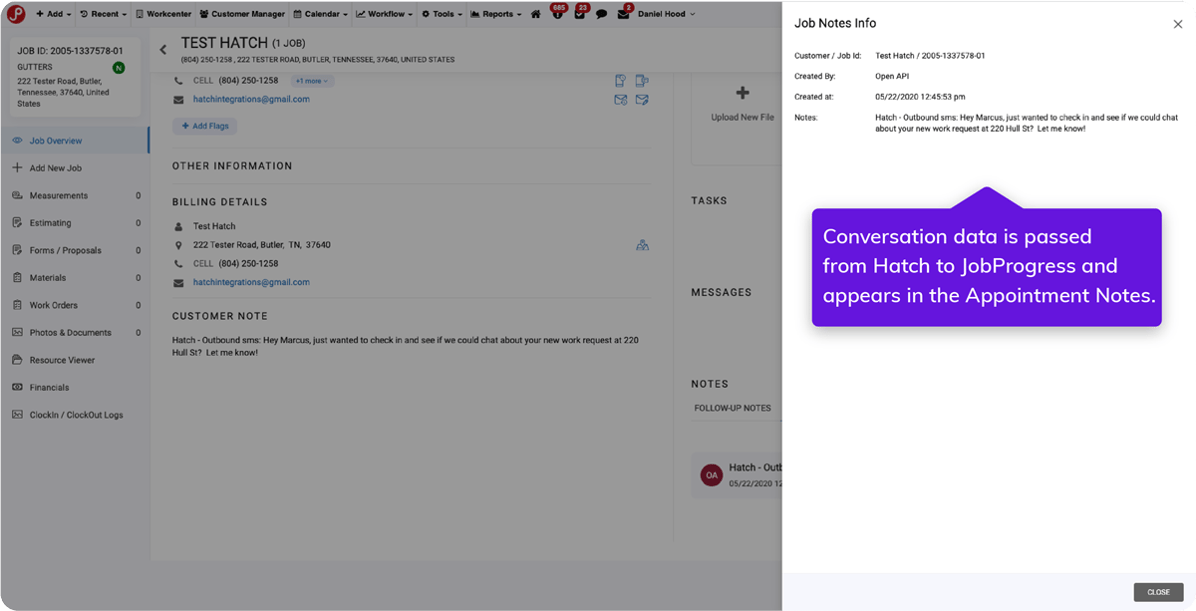The width and height of the screenshot is (1196, 611).
Task: Click the Upload New File plus icon
Action: pyautogui.click(x=742, y=93)
